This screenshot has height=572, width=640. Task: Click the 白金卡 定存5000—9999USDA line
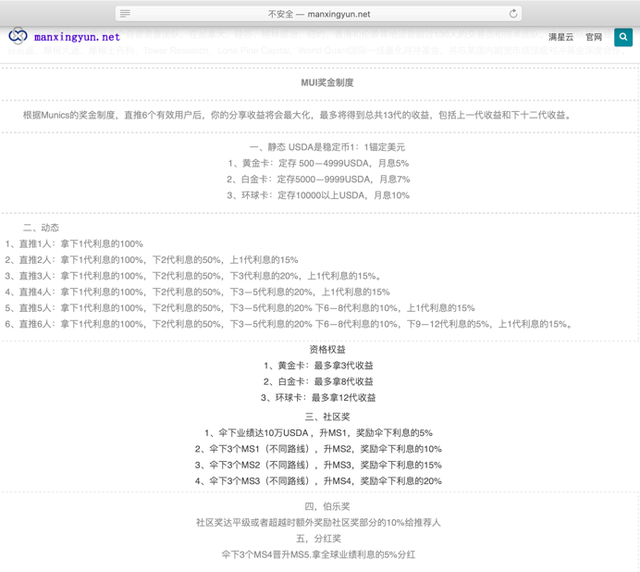(319, 179)
